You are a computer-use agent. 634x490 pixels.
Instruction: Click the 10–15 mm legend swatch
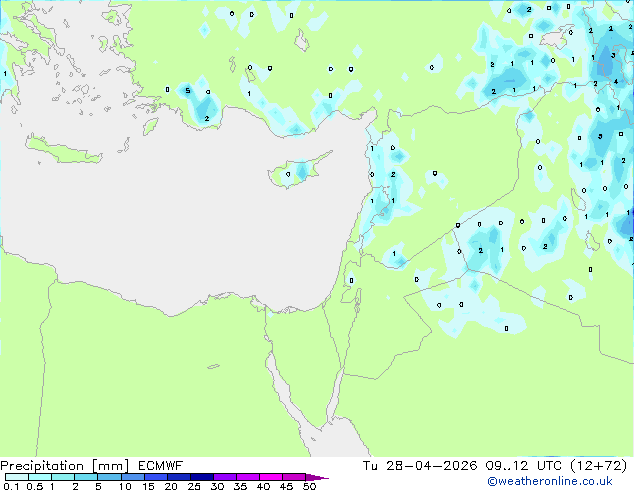coord(132,477)
